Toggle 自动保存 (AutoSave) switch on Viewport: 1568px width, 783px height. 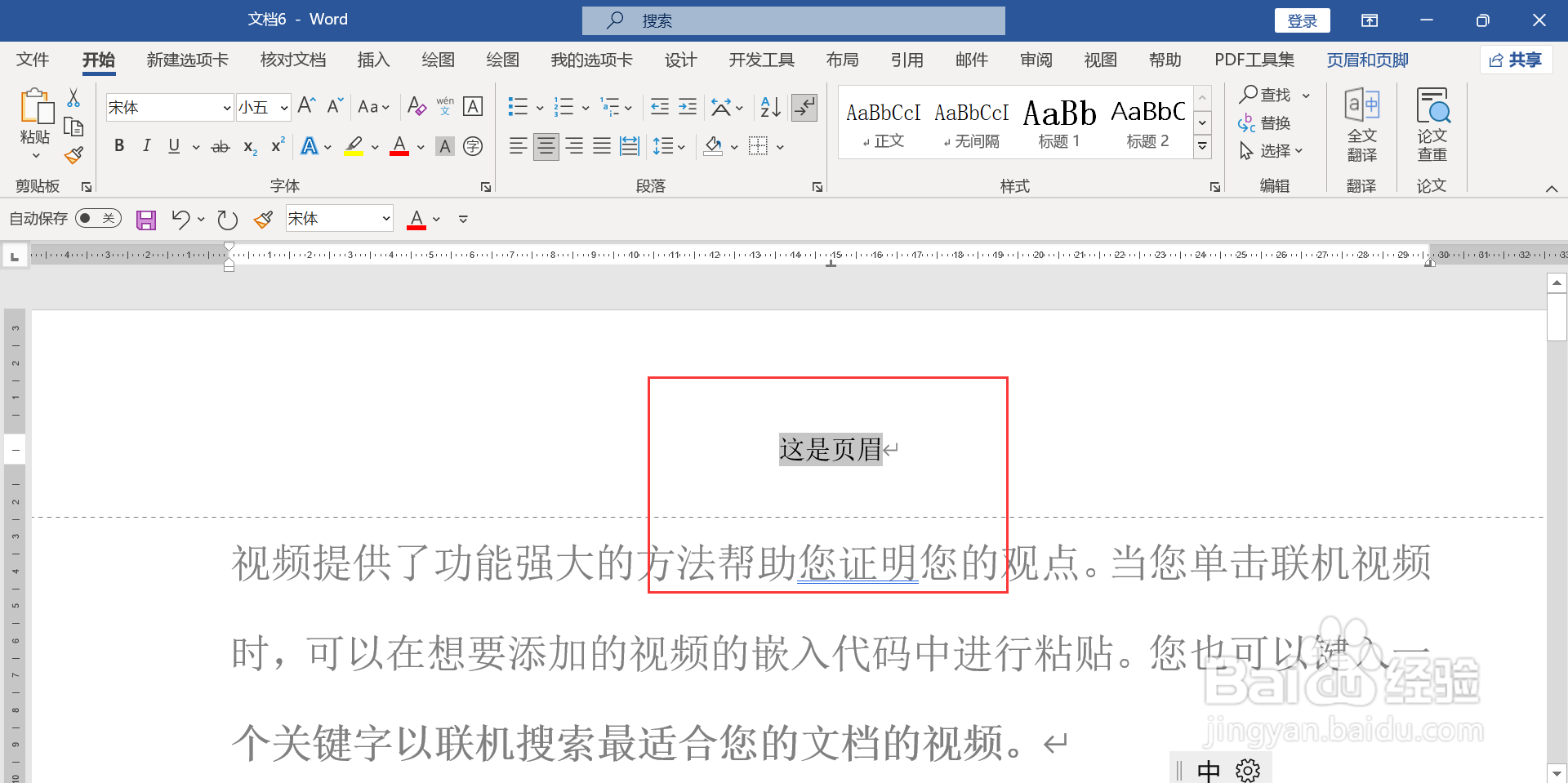pos(97,218)
